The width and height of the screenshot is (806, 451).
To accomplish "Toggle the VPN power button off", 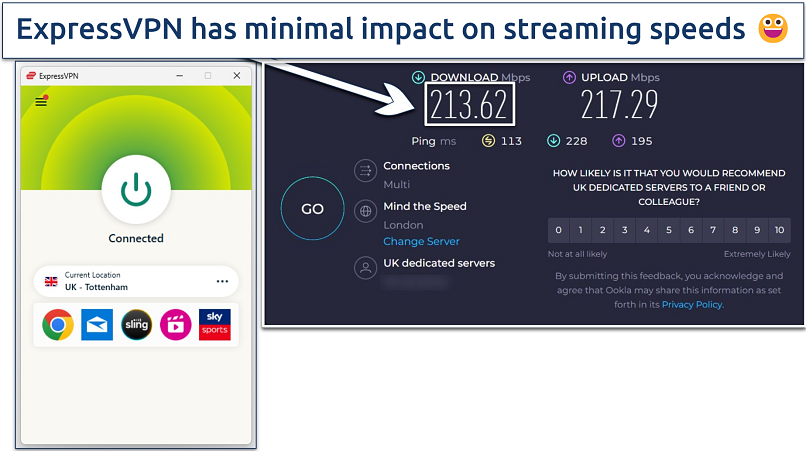I will coord(135,189).
